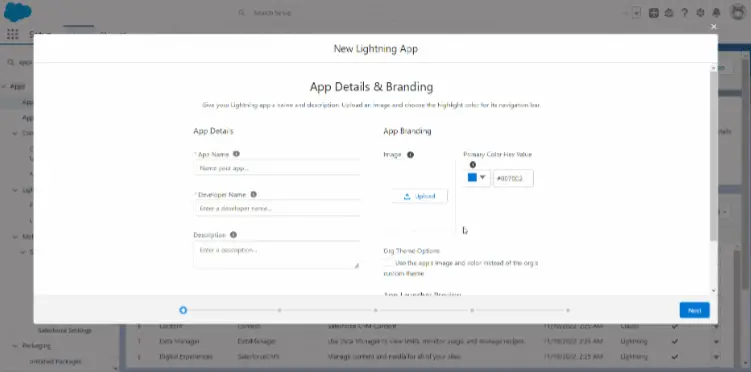Edit the primary color hex value field
Screen dimensions: 751x372
[x=513, y=178]
